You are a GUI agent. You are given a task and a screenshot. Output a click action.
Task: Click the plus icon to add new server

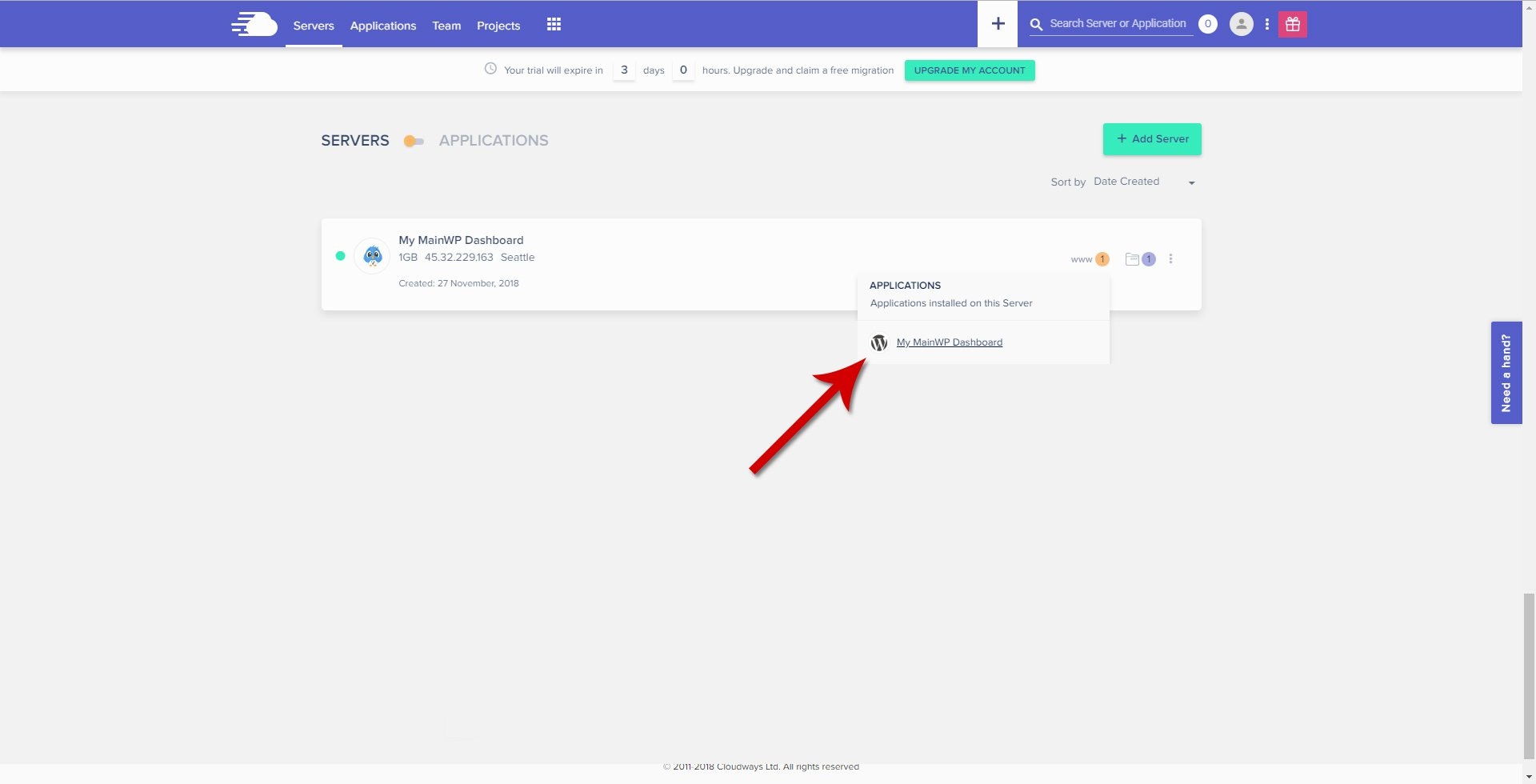coord(997,23)
